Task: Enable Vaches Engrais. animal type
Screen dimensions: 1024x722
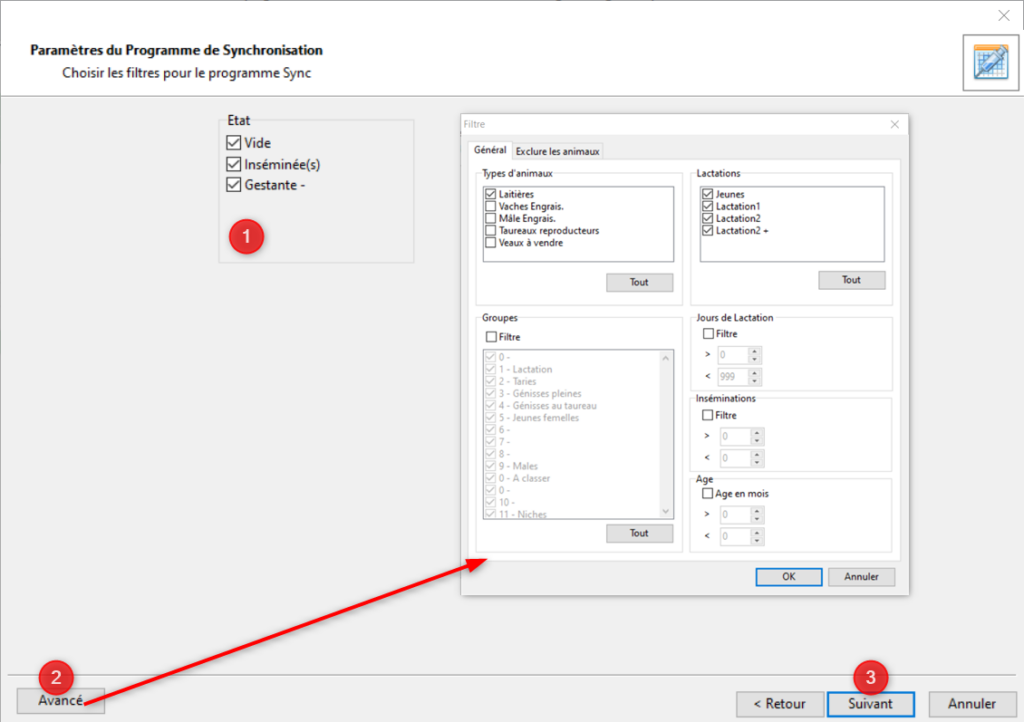Action: coord(490,206)
